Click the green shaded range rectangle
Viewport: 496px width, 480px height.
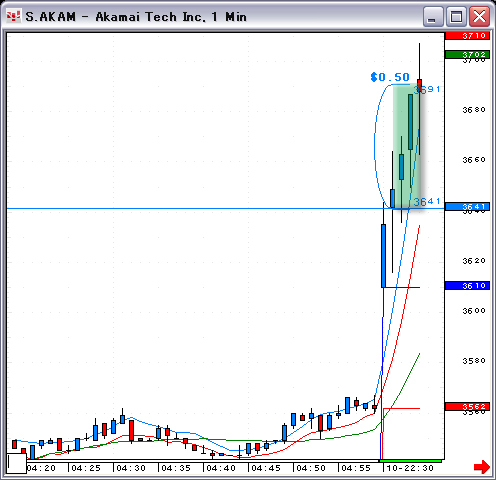pos(406,147)
